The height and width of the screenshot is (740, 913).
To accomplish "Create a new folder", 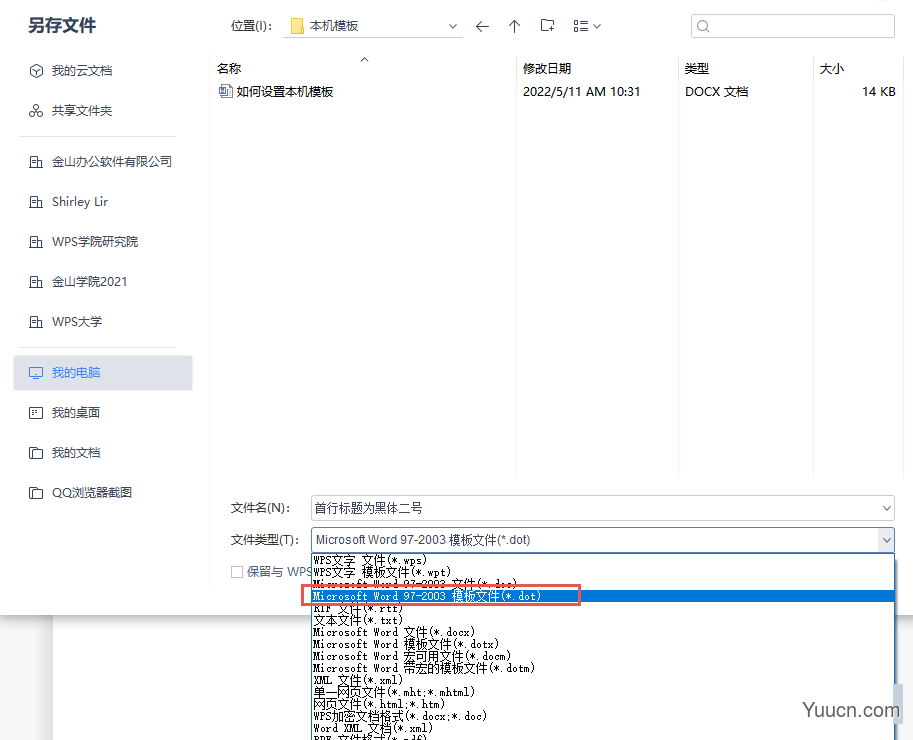I will pyautogui.click(x=547, y=26).
